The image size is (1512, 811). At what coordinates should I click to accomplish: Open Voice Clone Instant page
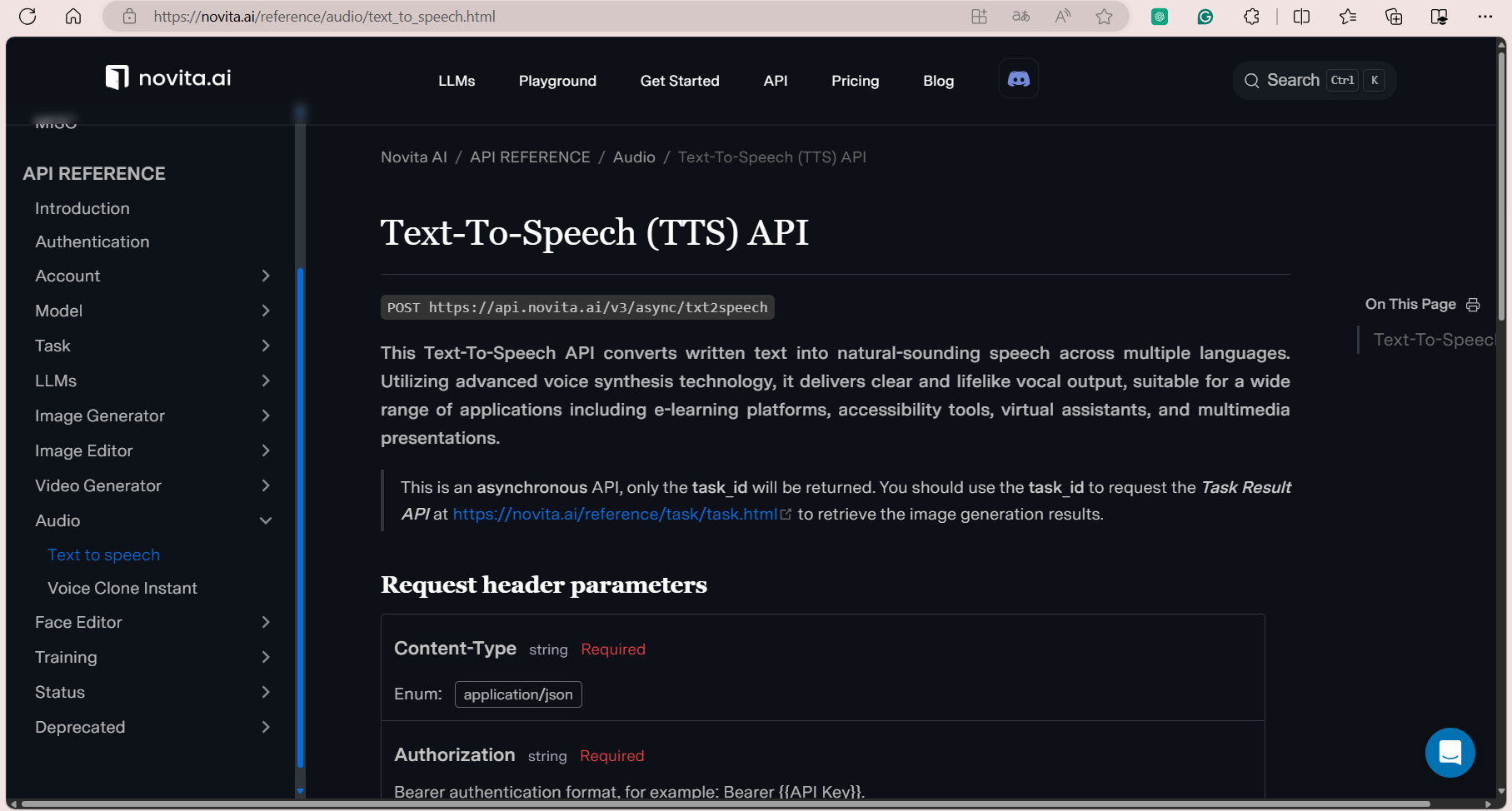122,588
